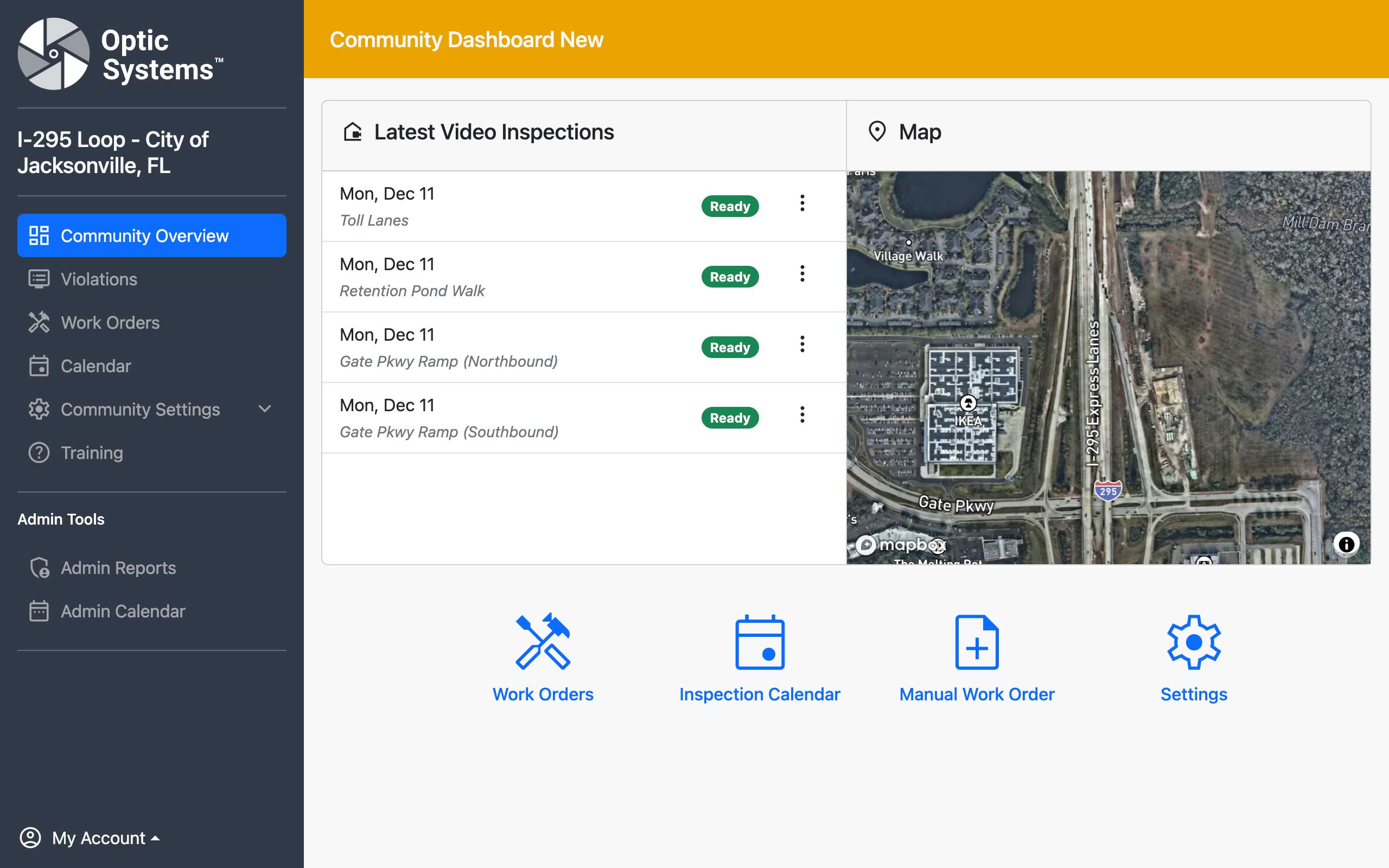Open the Training sidebar item

(91, 453)
